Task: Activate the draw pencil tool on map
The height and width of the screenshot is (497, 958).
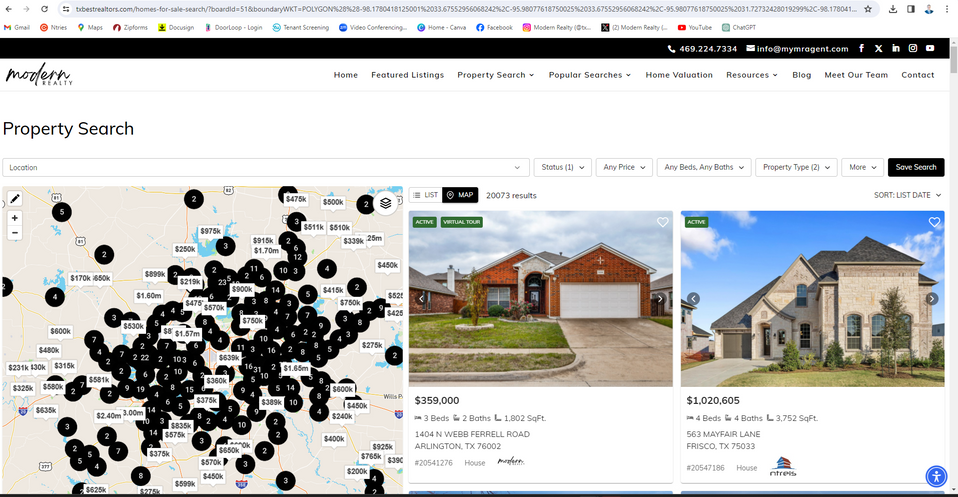Action: pos(15,199)
